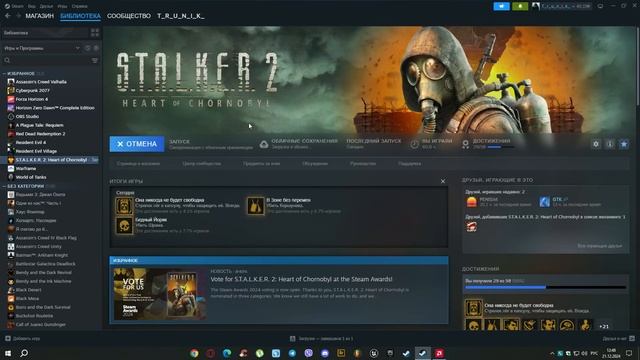
Task: Select Red Dead Redemption 2
Action: tap(40, 134)
